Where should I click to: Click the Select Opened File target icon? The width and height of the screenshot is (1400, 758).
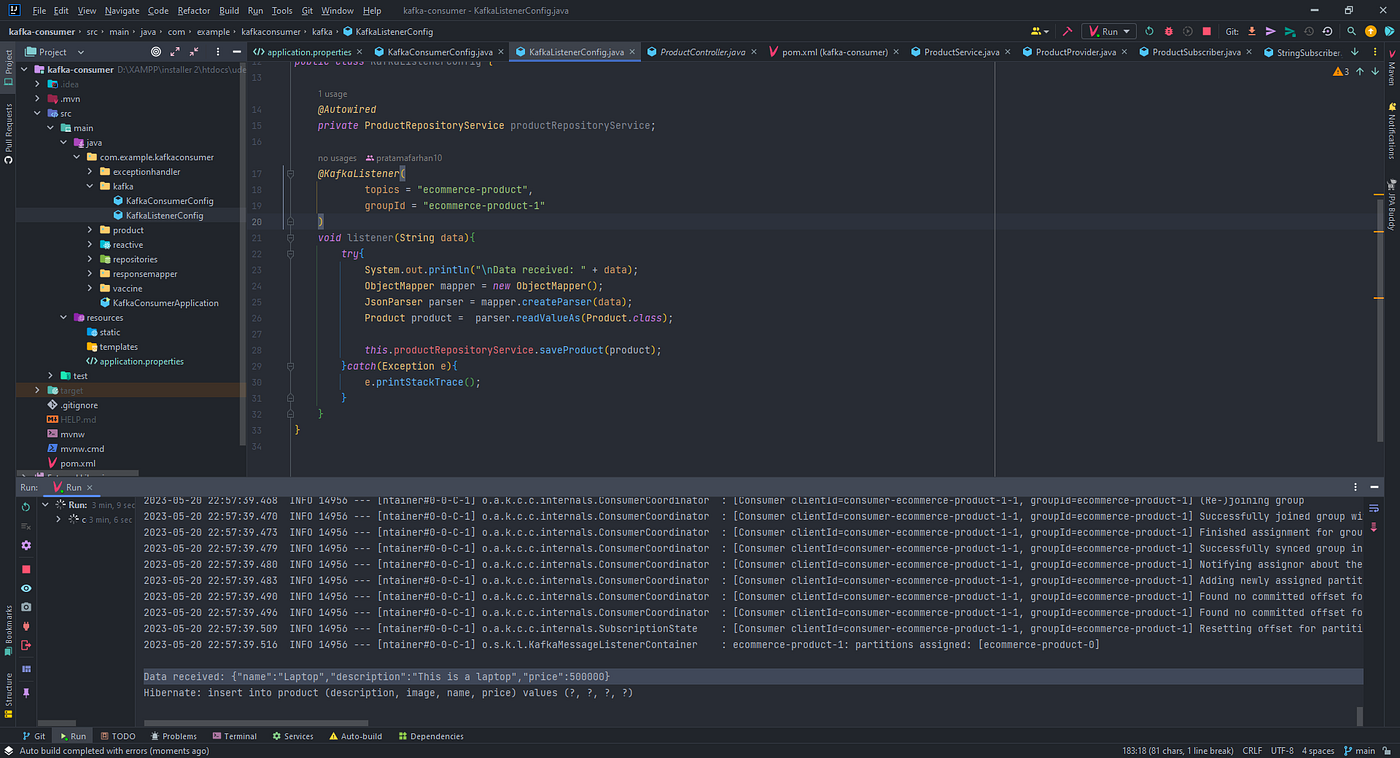(x=156, y=52)
